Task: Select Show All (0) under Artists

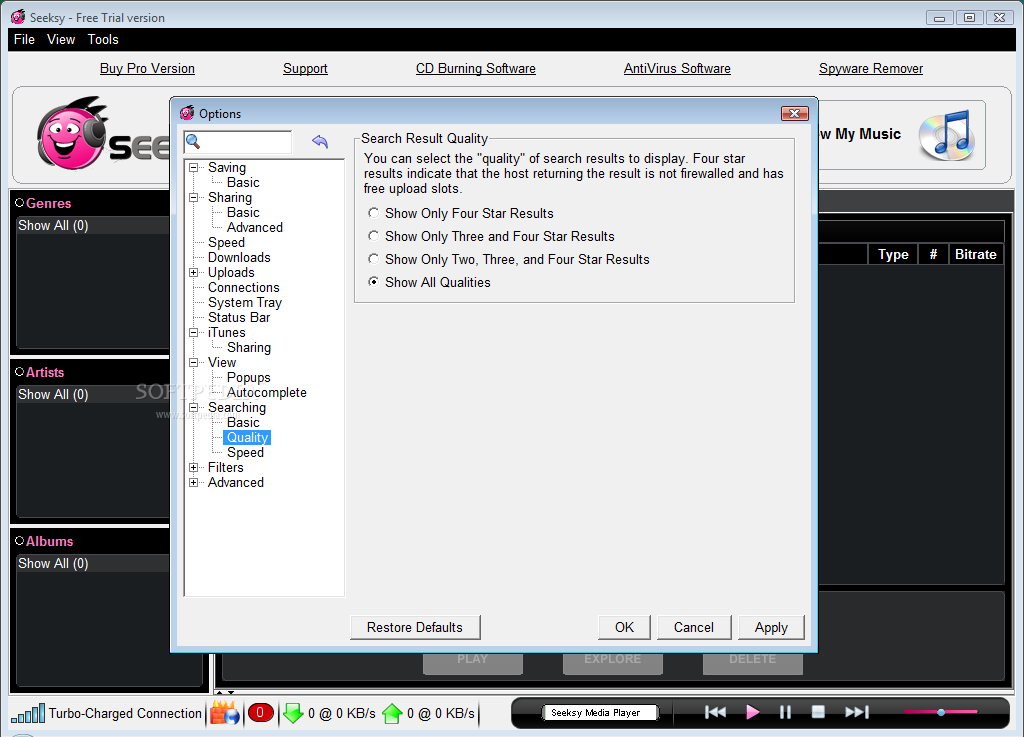Action: (x=92, y=394)
